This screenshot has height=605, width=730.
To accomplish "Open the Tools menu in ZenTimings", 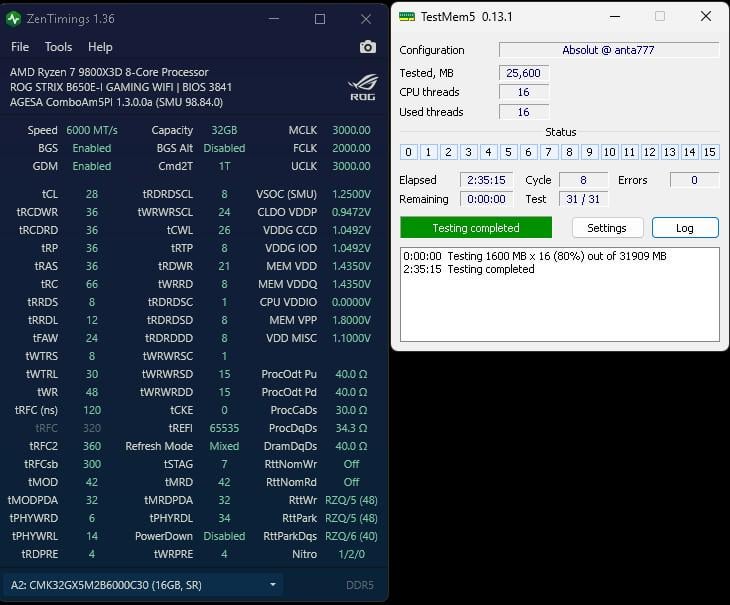I will coord(58,47).
